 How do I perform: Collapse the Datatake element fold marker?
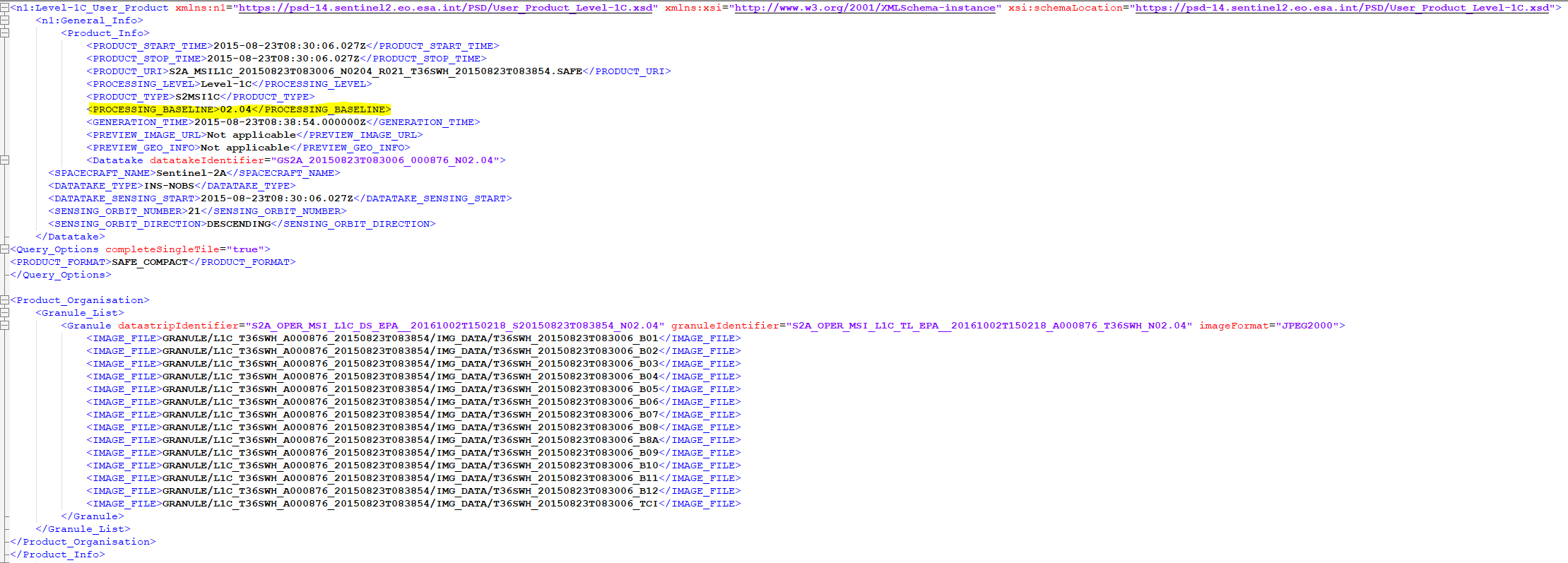[4, 160]
